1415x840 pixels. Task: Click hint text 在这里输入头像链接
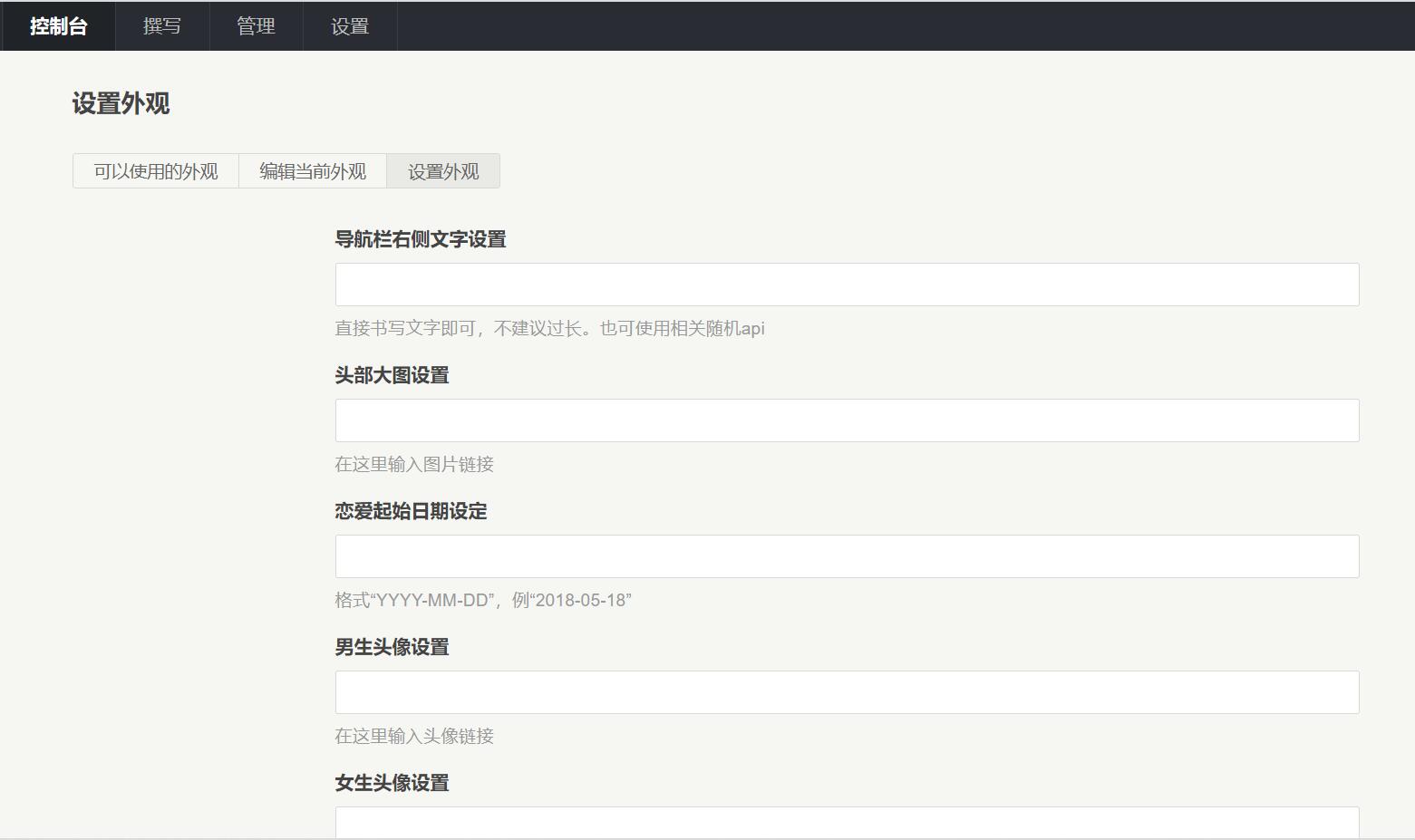(414, 736)
